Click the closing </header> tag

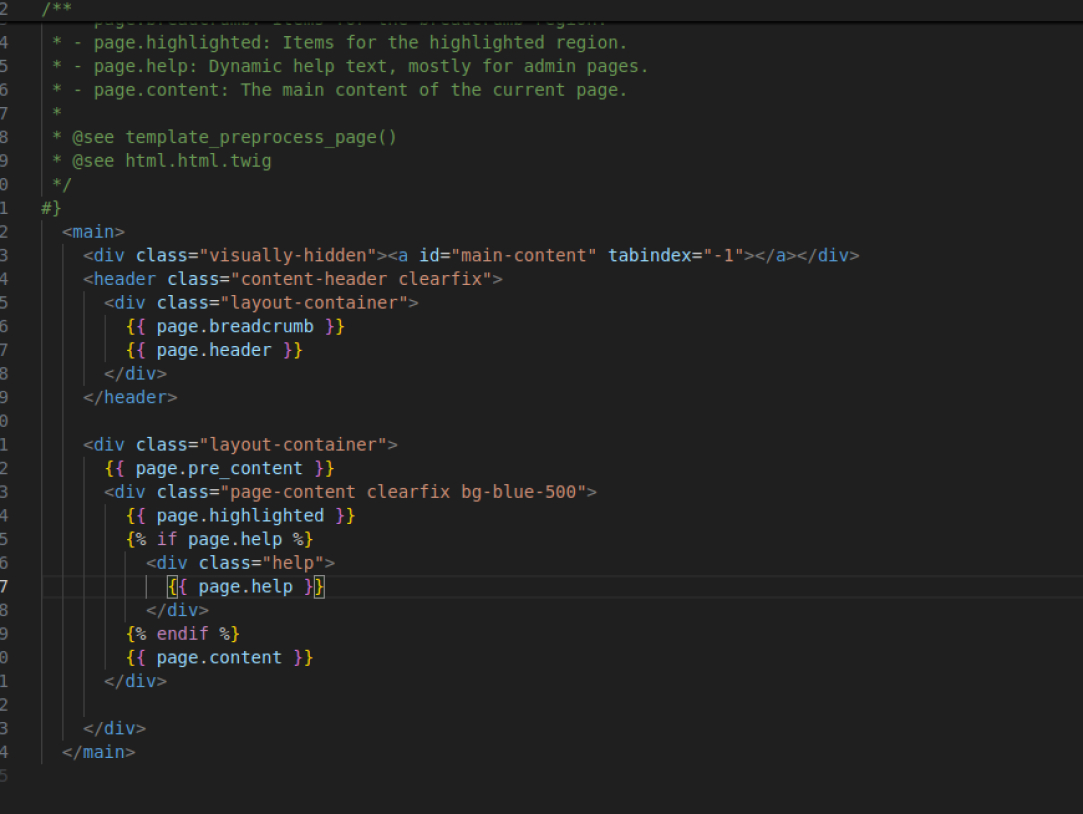click(x=130, y=397)
